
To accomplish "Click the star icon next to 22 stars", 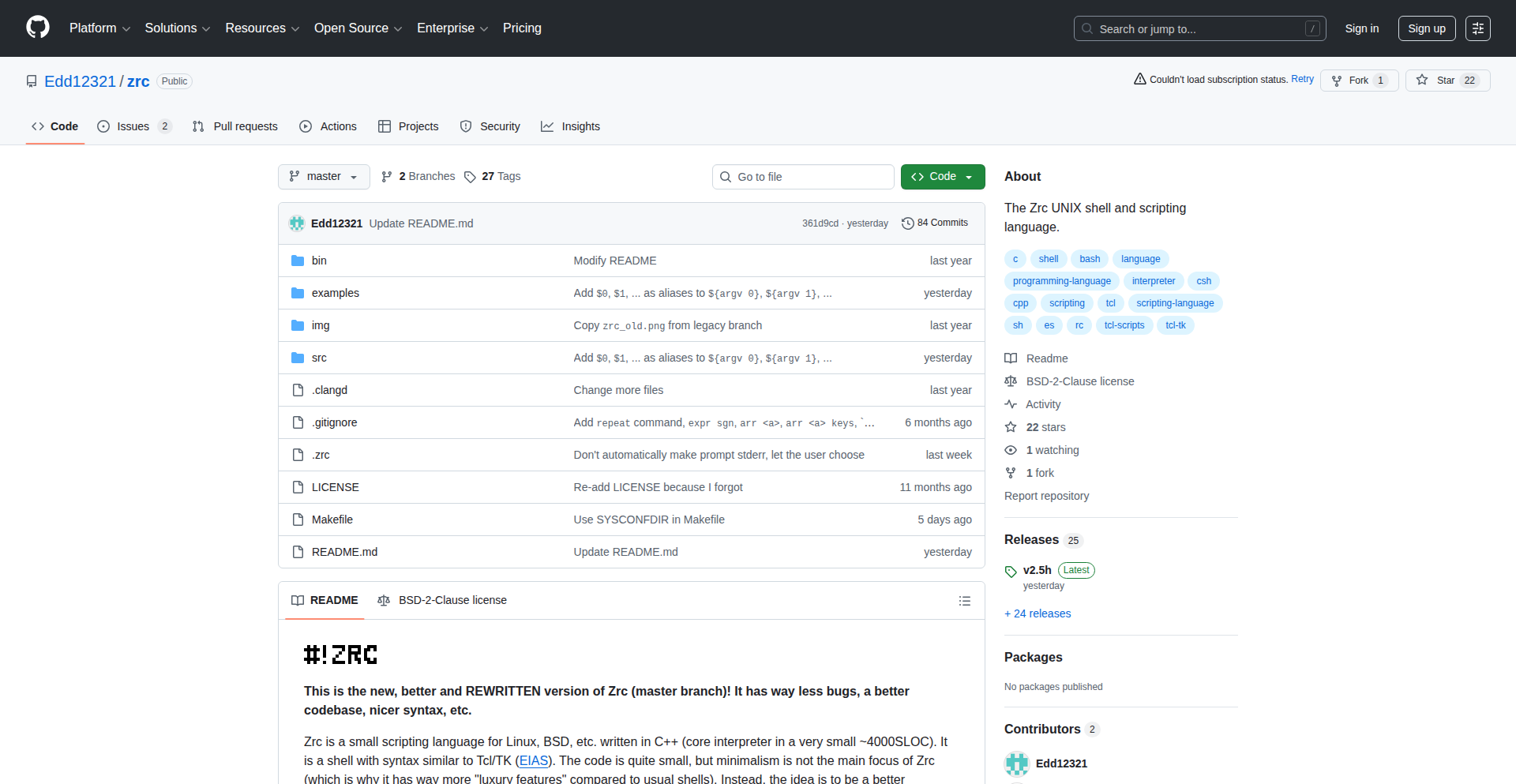I will pos(1011,427).
